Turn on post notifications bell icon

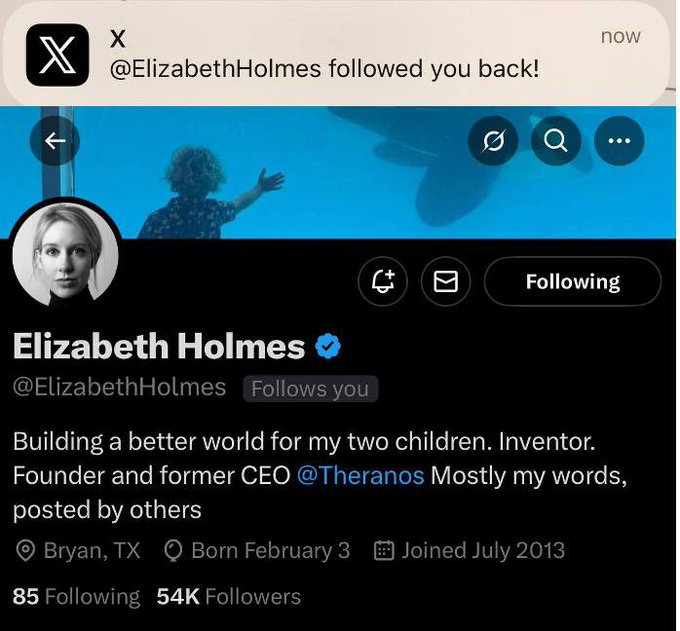coord(384,282)
